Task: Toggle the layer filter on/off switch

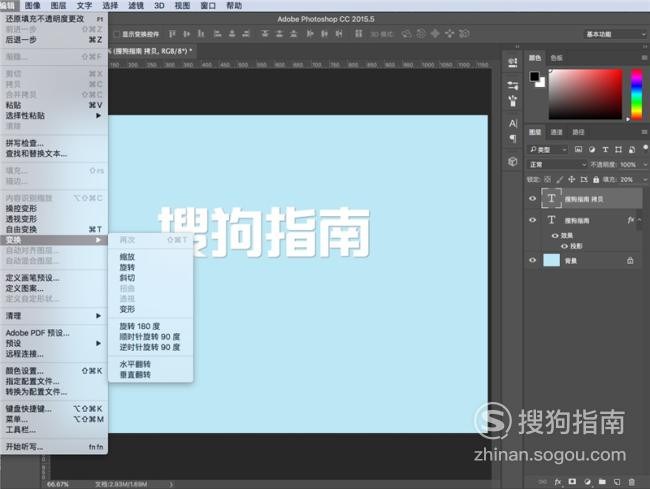Action: tap(645, 148)
